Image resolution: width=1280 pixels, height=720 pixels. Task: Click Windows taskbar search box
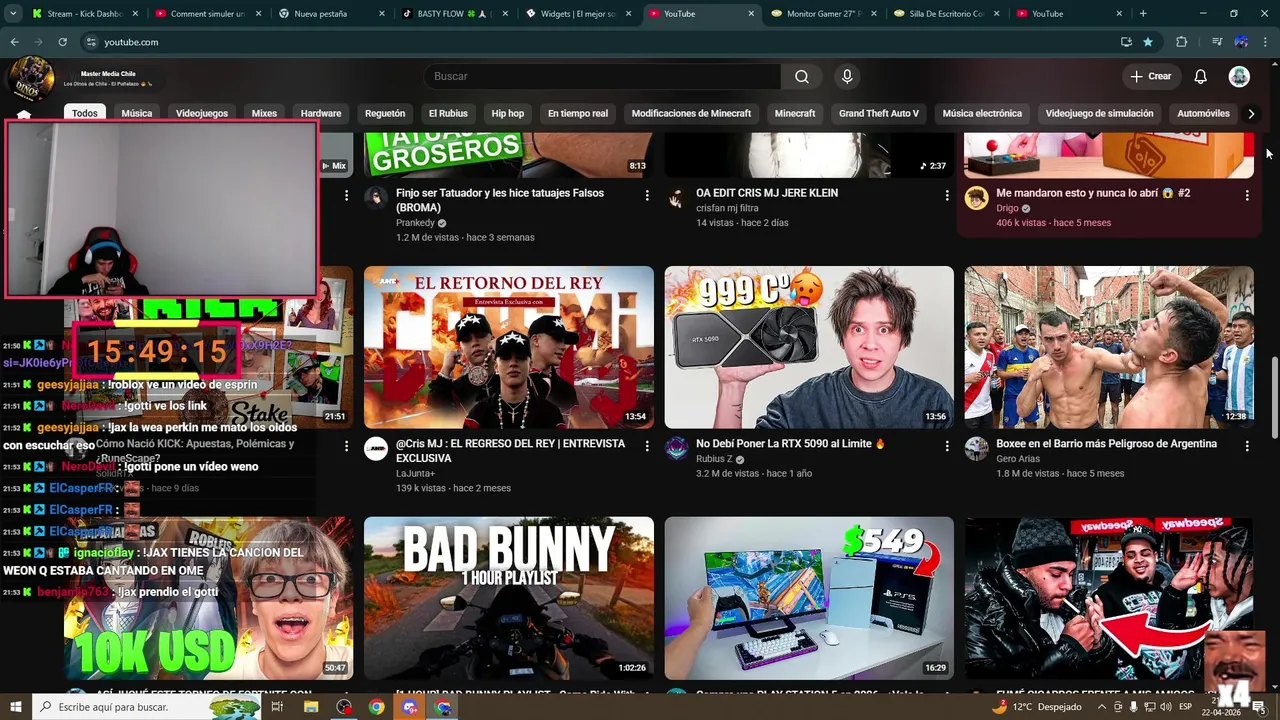pyautogui.click(x=146, y=707)
